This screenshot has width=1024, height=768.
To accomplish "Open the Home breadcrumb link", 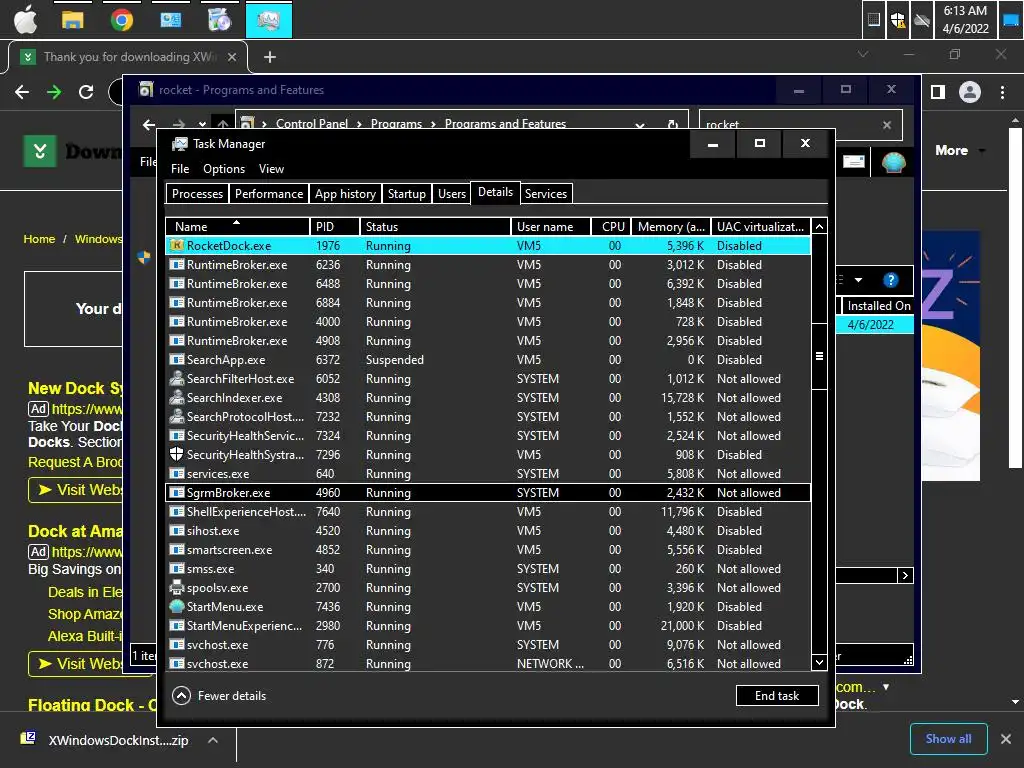I will coord(39,239).
